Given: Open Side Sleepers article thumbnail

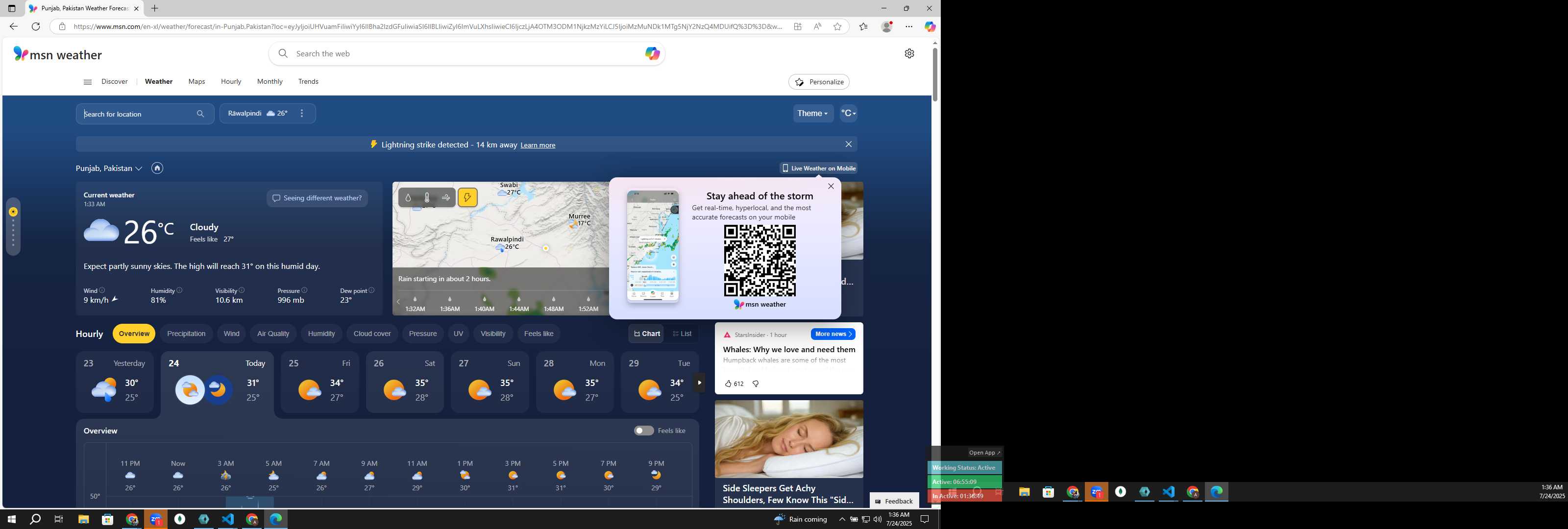Looking at the screenshot, I should tap(789, 439).
